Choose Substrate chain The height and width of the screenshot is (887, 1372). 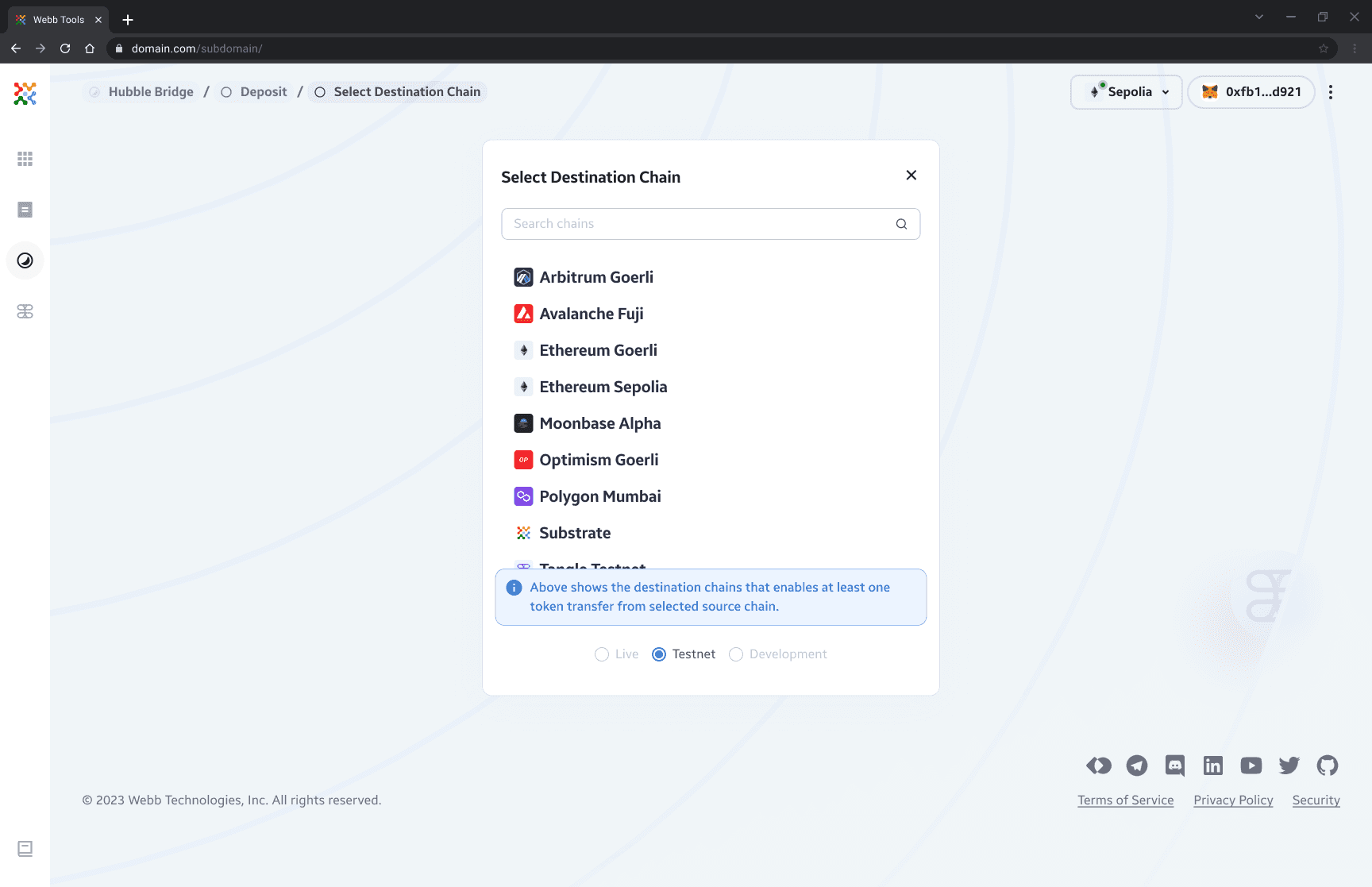point(711,533)
